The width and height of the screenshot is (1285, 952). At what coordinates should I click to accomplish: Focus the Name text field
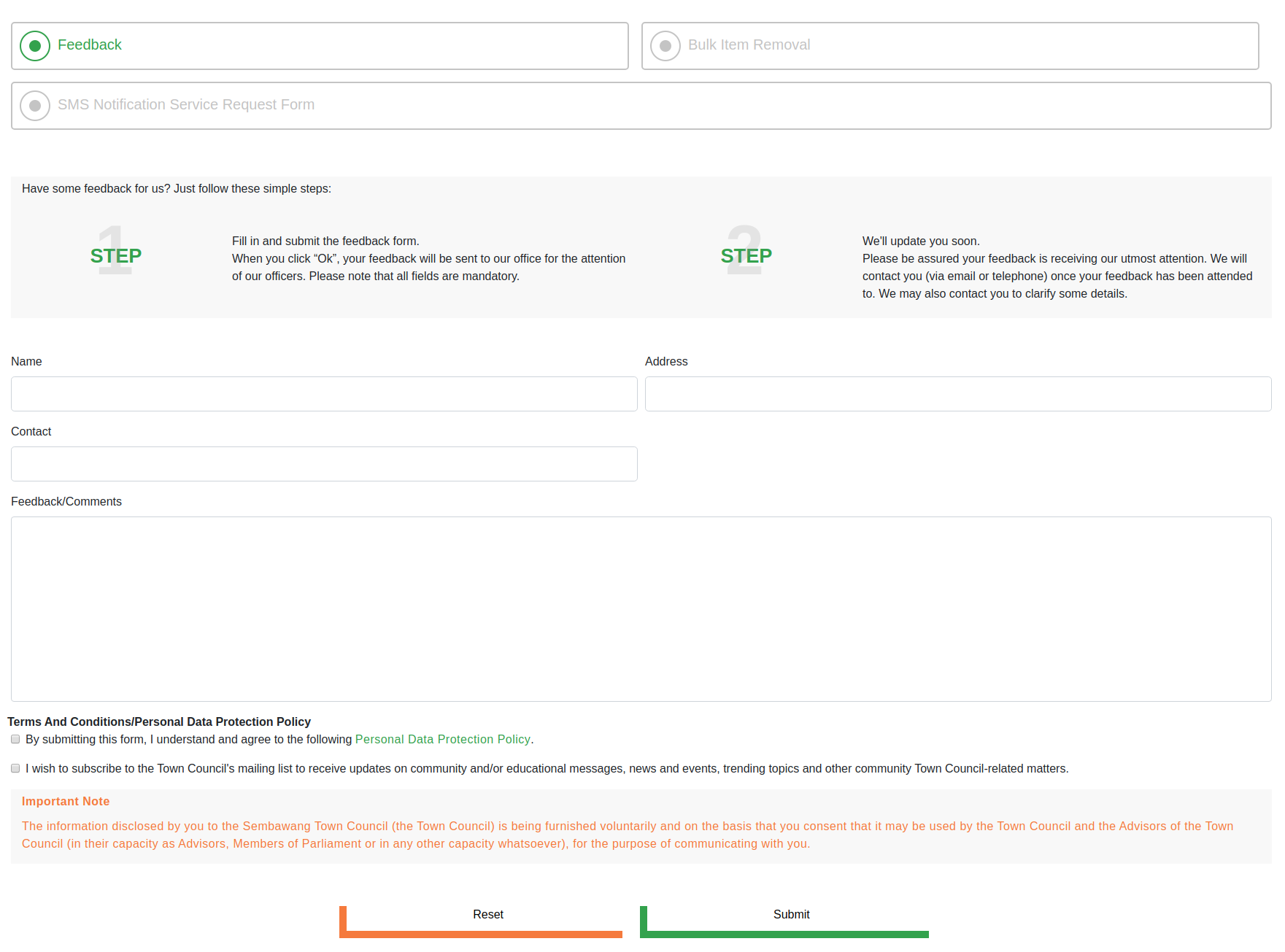(324, 394)
